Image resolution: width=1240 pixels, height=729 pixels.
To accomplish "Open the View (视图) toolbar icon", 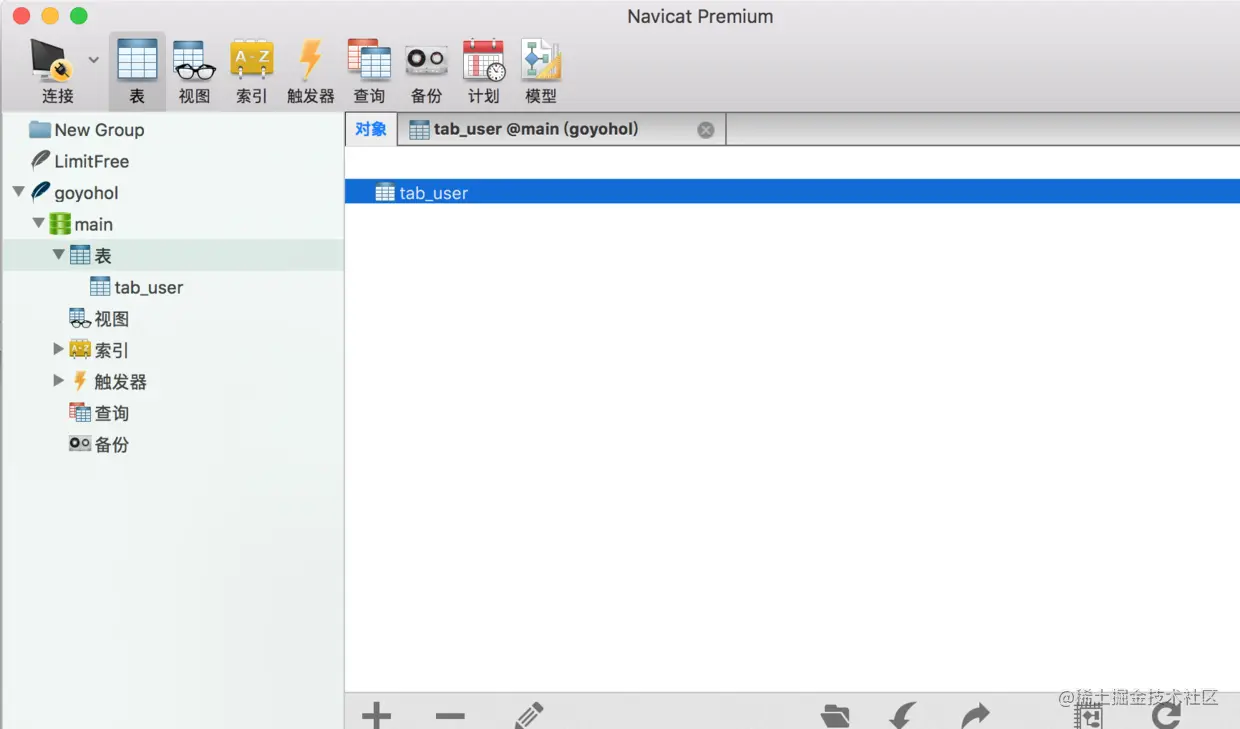I will [x=194, y=71].
